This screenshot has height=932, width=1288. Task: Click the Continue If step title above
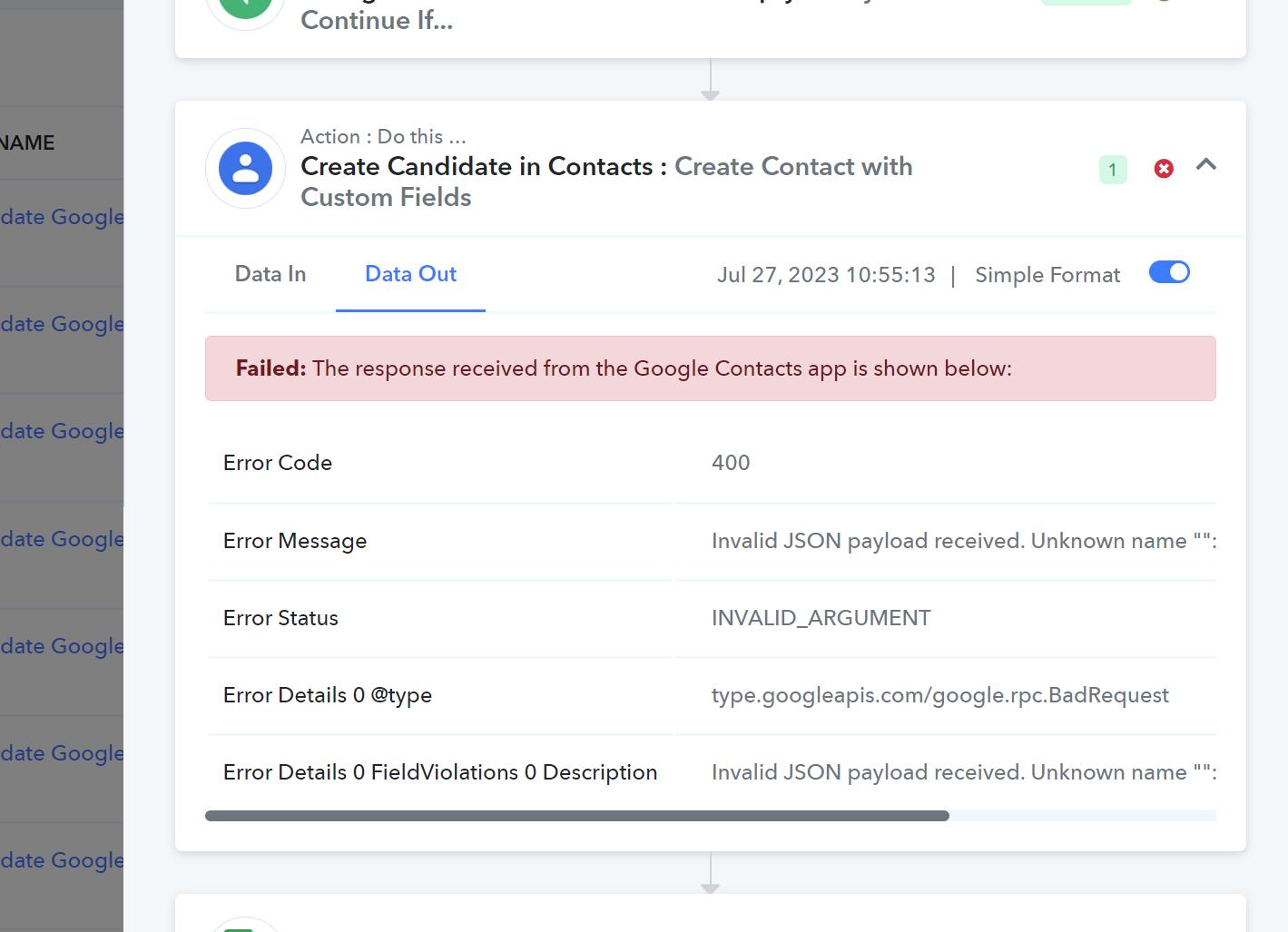click(x=377, y=20)
